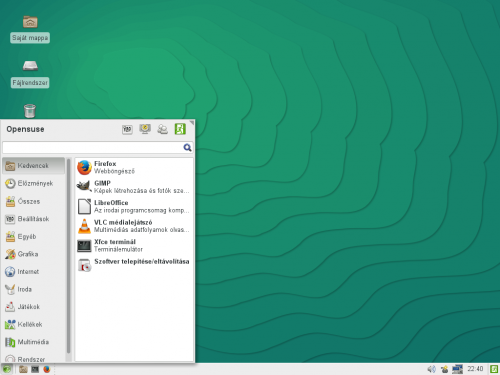Open the Multimédia category
This screenshot has height=375, width=500.
point(34,342)
